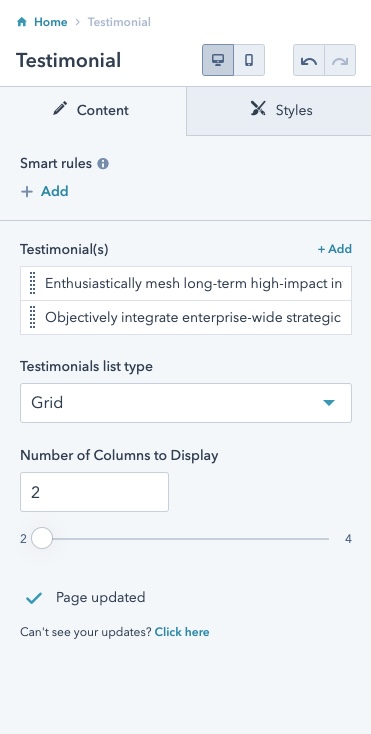371x734 pixels.
Task: Click the undo arrow icon
Action: coord(309,60)
